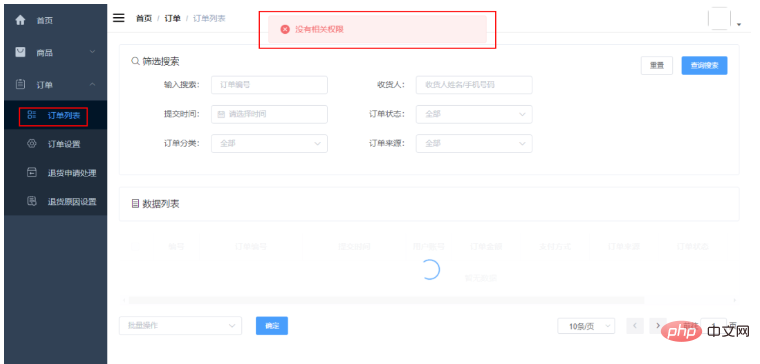This screenshot has width=760, height=364.
Task: Click the calendar icon in 提交时间 field
Action: click(x=221, y=114)
